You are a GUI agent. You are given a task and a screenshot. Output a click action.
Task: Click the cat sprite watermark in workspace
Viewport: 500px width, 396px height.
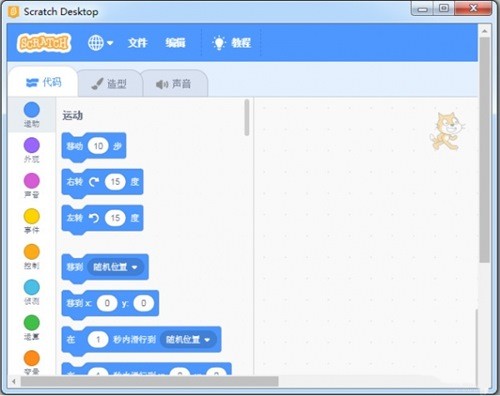(447, 131)
